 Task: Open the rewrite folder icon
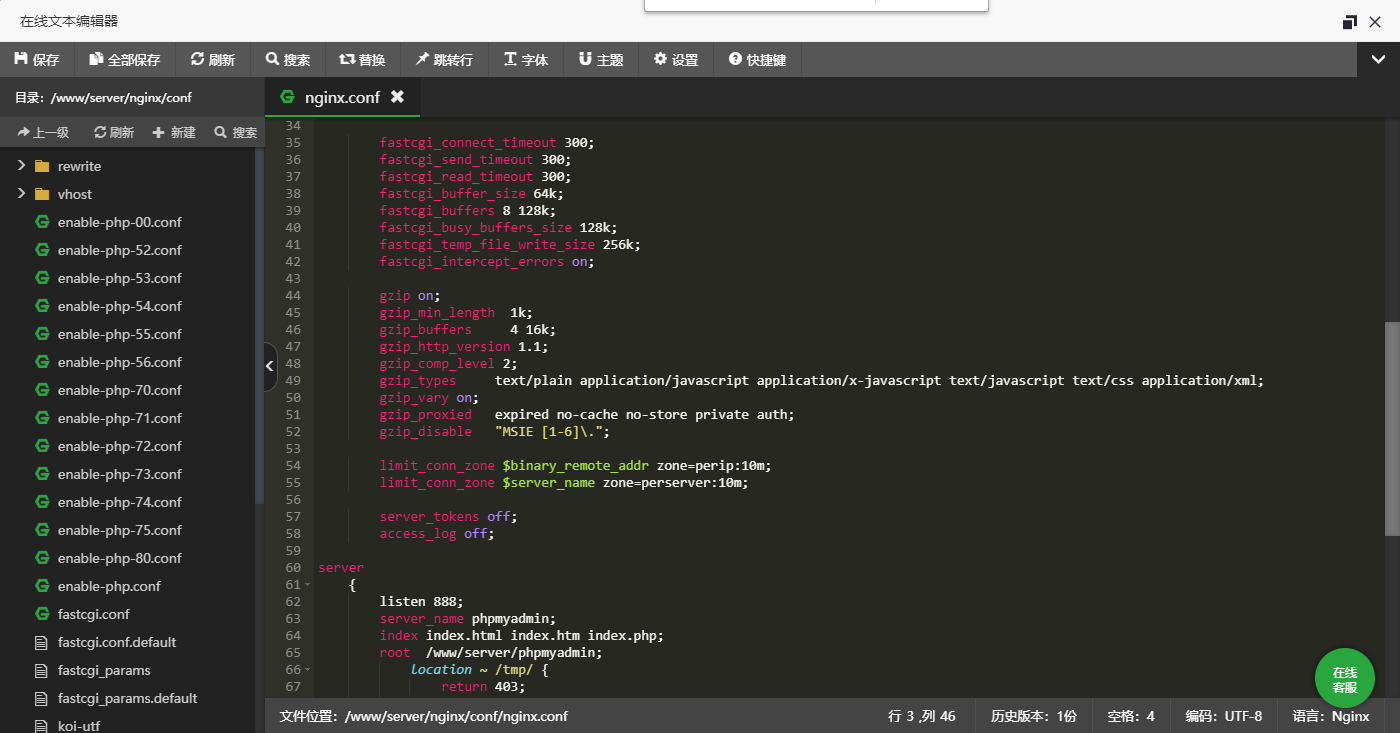(42, 166)
